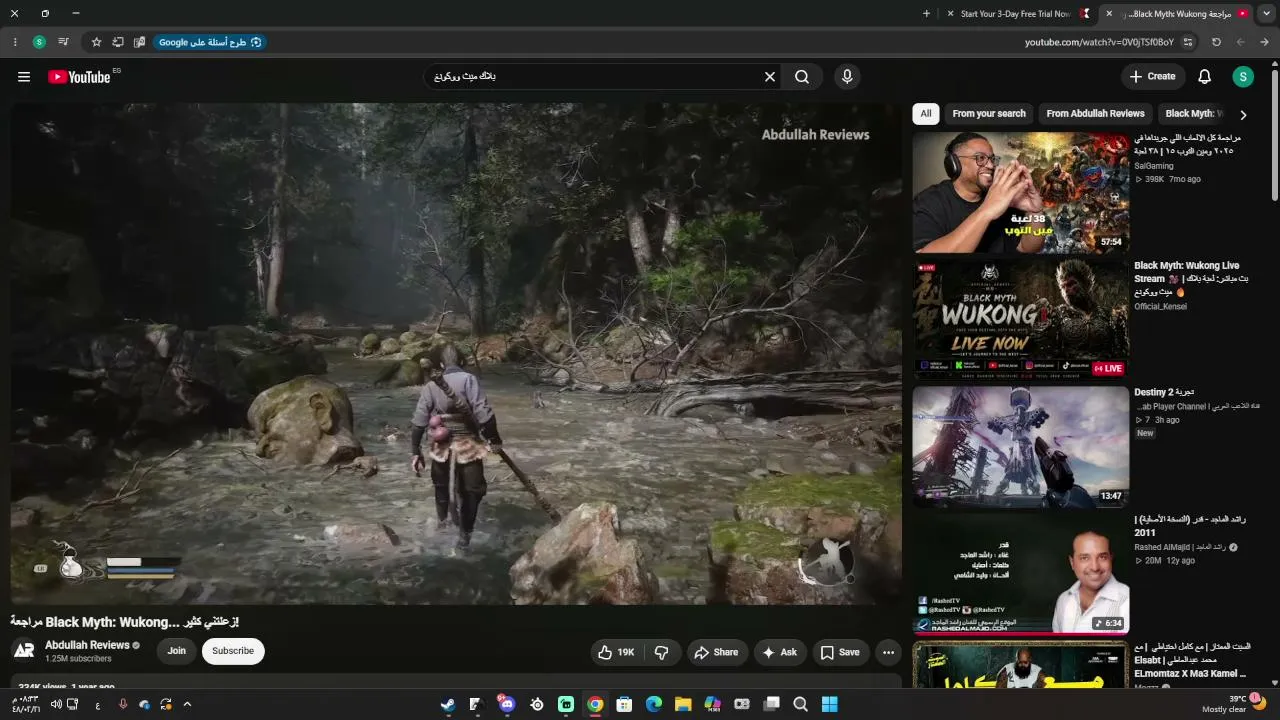Image resolution: width=1280 pixels, height=720 pixels.
Task: Click the magnifier search button on YouTube
Action: point(802,77)
